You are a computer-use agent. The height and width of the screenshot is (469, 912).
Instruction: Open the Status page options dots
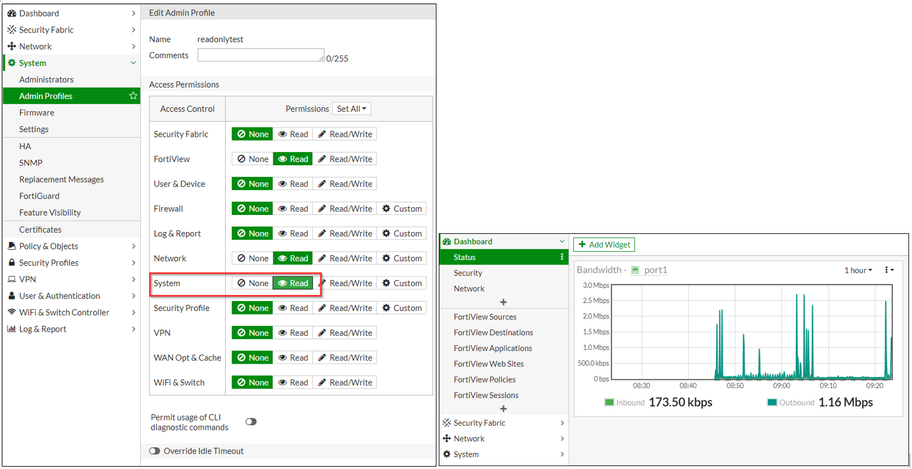pos(562,257)
